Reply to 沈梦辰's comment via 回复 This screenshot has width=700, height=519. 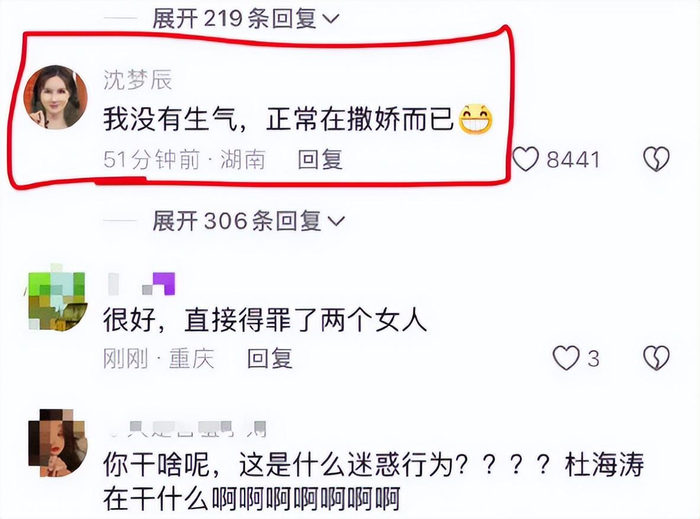[320, 160]
